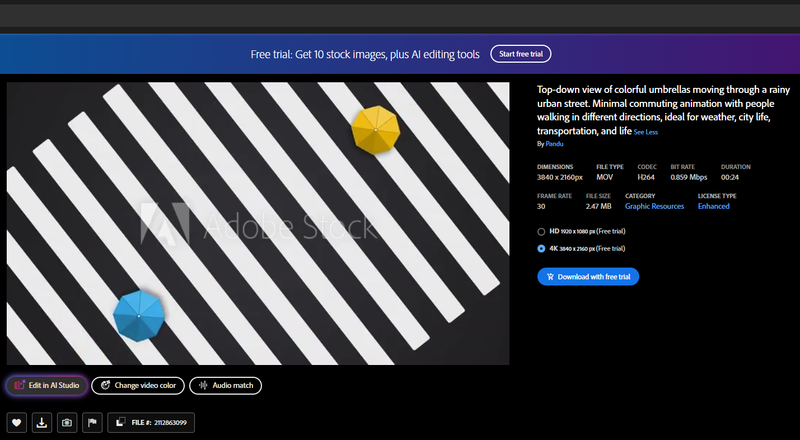Screen dimensions: 800x440
Task: Open the Enhanced license type link
Action: pos(713,206)
